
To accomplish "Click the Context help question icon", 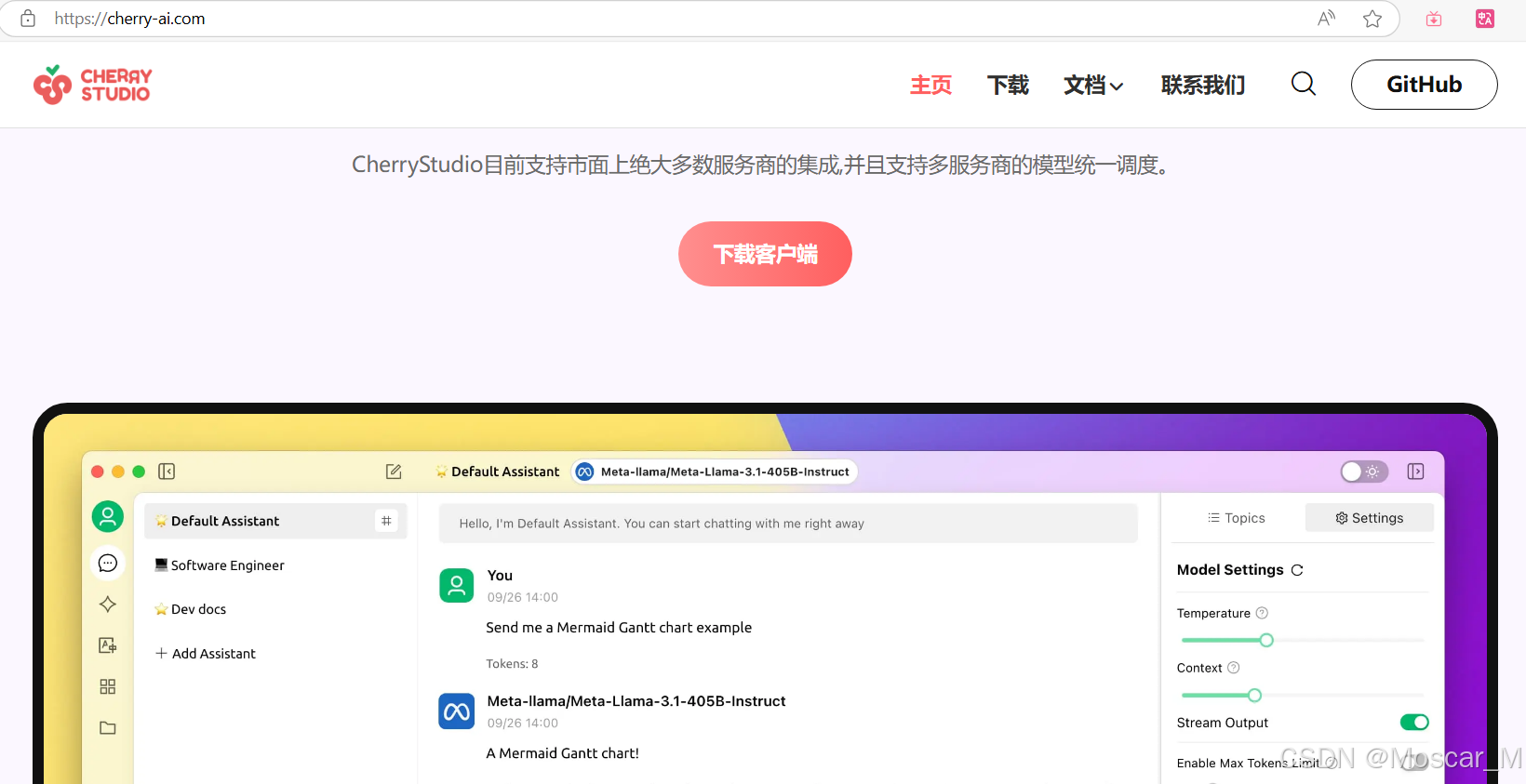I will point(1234,668).
